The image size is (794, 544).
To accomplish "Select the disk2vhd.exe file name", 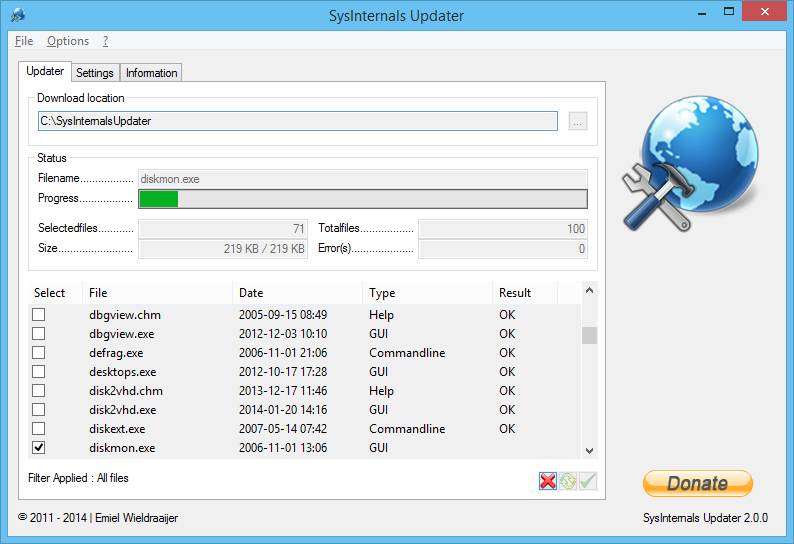I will 123,410.
